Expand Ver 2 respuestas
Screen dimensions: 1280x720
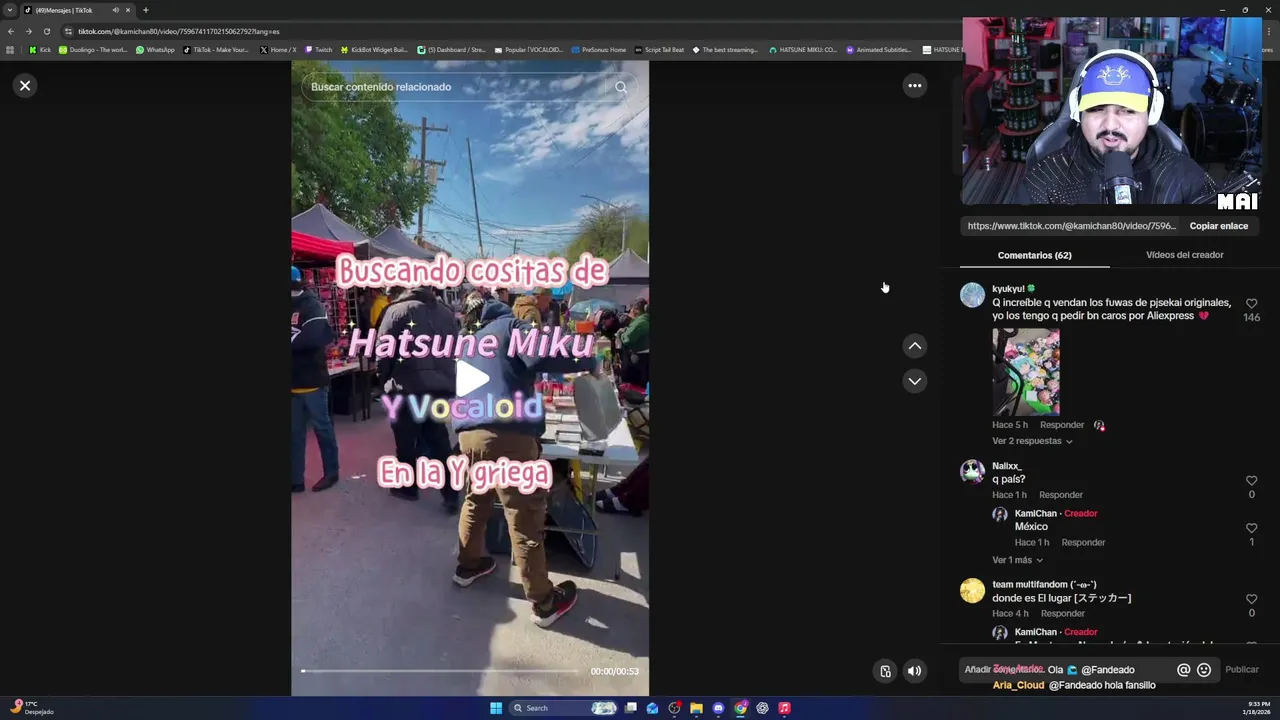1032,441
